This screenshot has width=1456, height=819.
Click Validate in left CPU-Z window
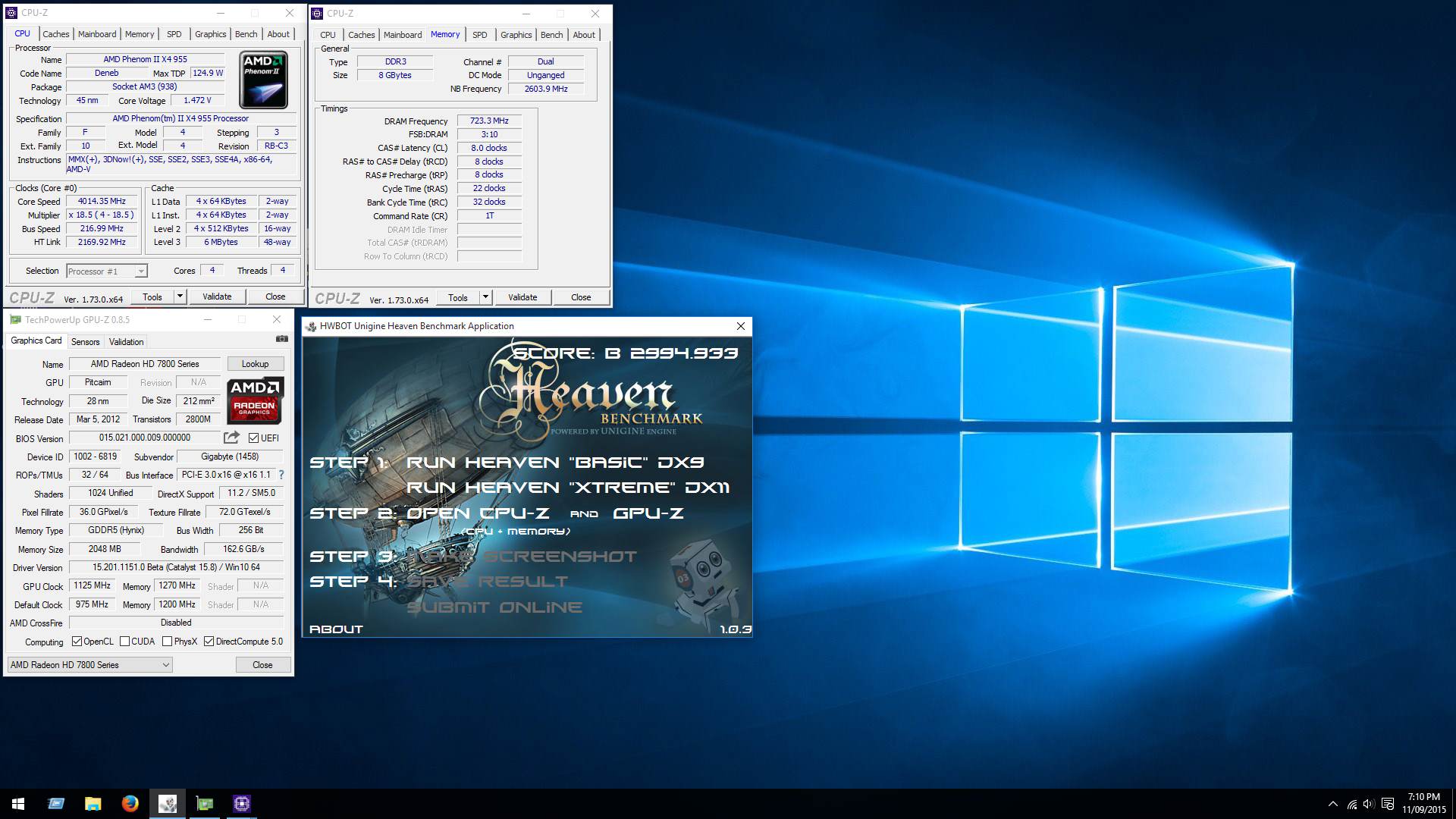217,297
